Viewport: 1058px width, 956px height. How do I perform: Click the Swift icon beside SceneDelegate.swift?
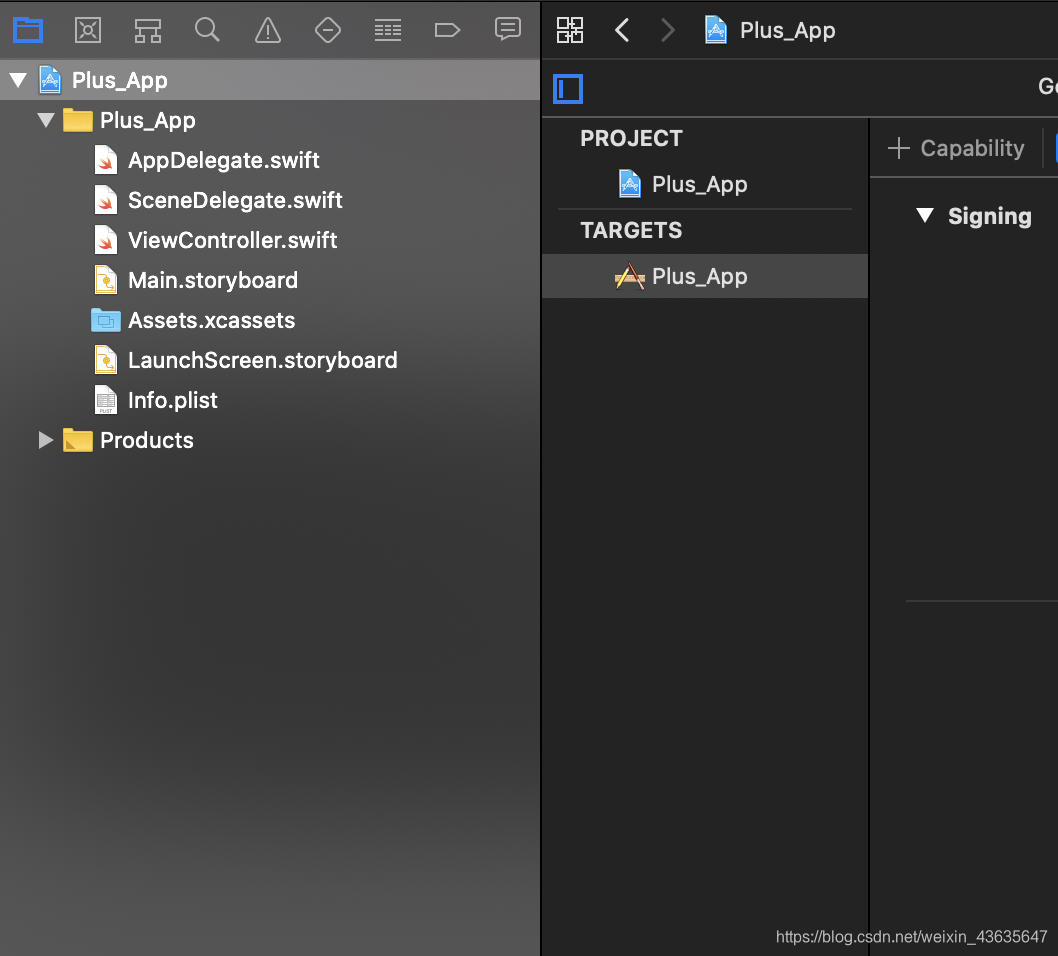coord(106,200)
